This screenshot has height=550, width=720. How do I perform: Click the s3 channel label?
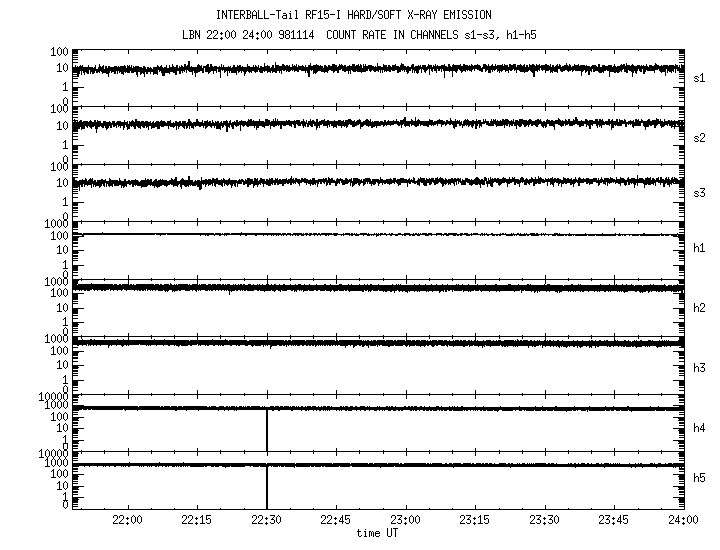(700, 193)
